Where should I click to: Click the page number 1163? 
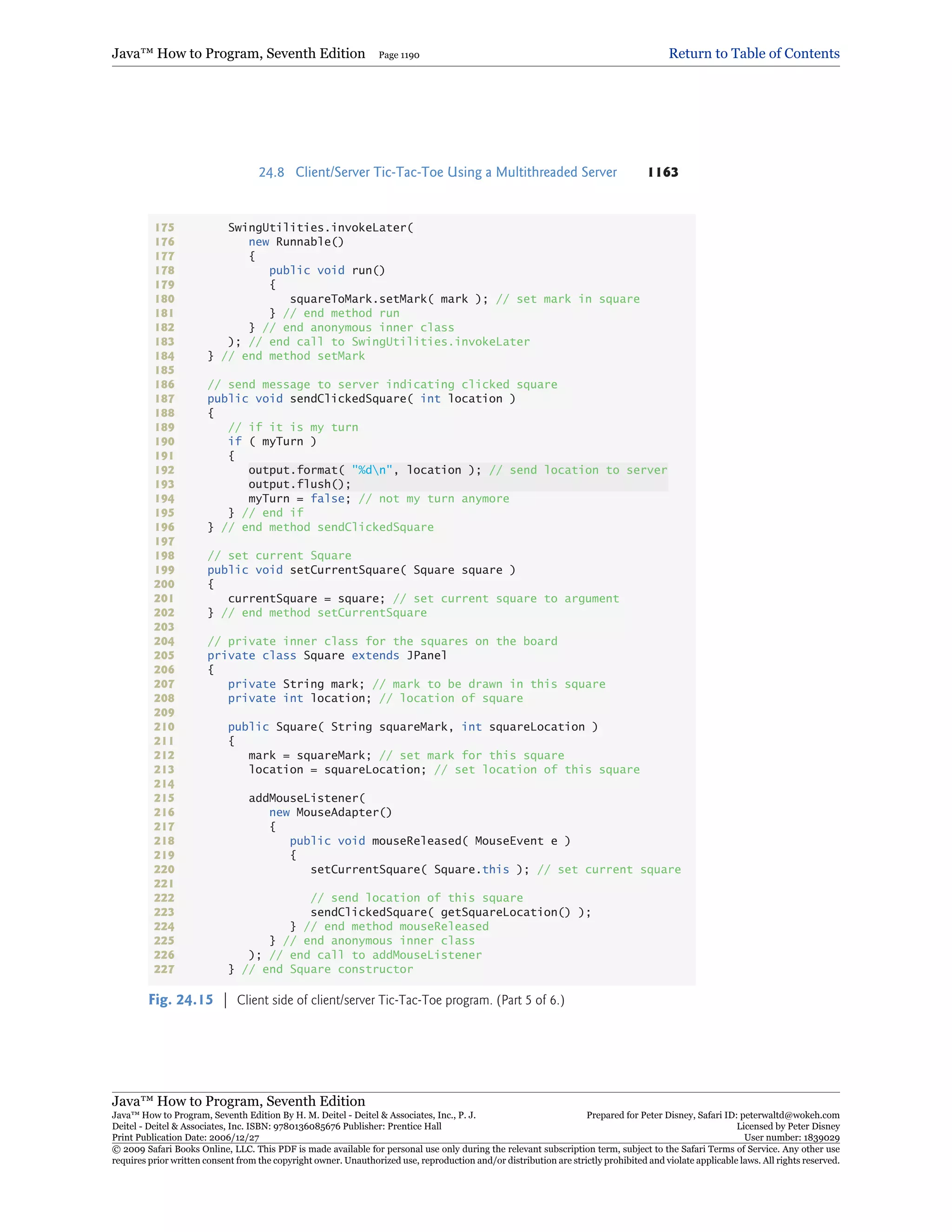[x=663, y=172]
